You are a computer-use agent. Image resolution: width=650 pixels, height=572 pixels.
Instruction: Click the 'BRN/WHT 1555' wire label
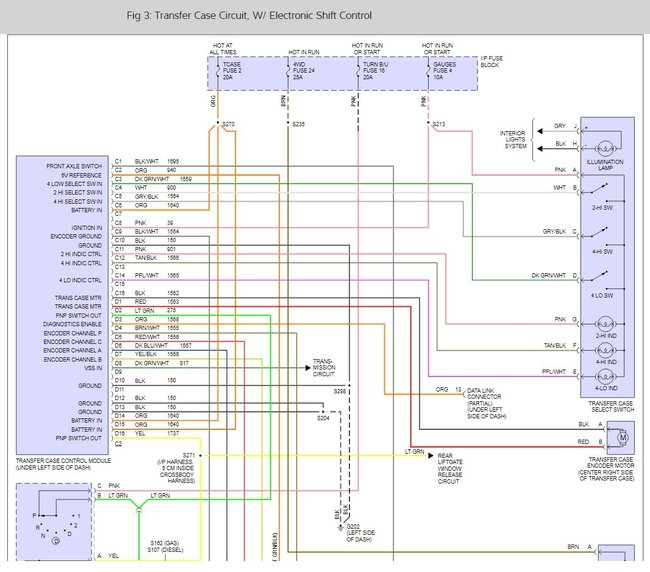coord(157,328)
